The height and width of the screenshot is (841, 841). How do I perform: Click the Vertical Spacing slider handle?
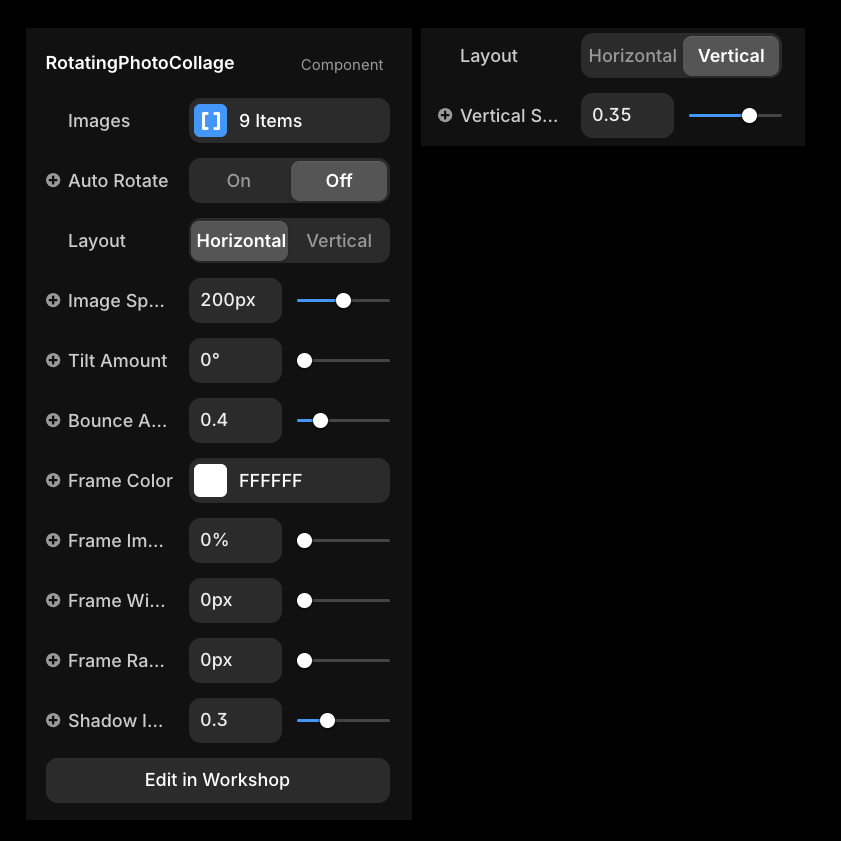tap(749, 116)
